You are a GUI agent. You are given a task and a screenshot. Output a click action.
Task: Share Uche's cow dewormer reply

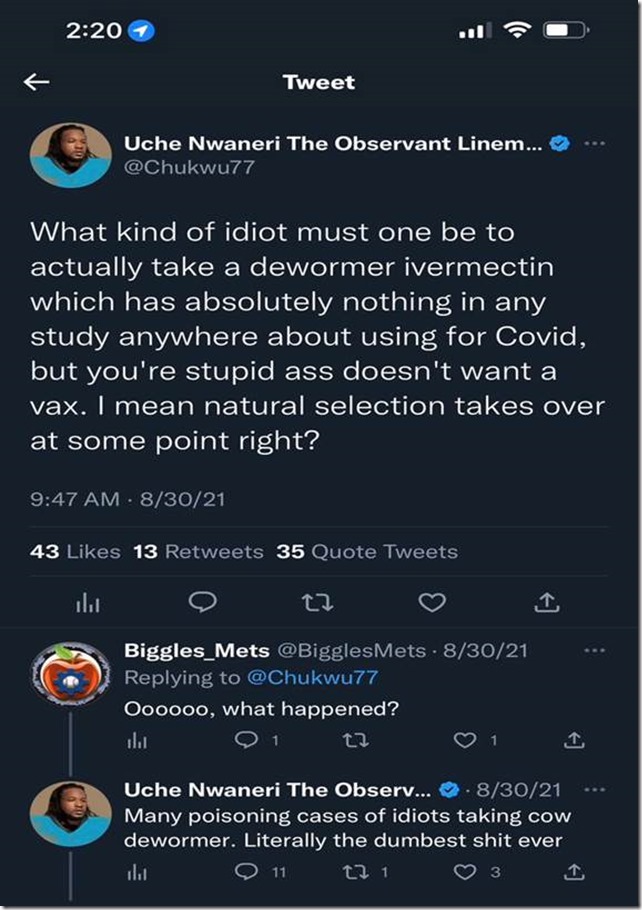(574, 872)
